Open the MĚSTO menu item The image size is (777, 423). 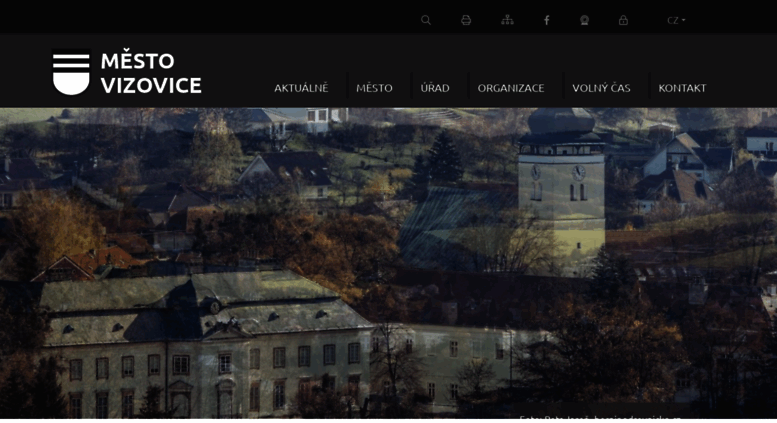tap(374, 88)
